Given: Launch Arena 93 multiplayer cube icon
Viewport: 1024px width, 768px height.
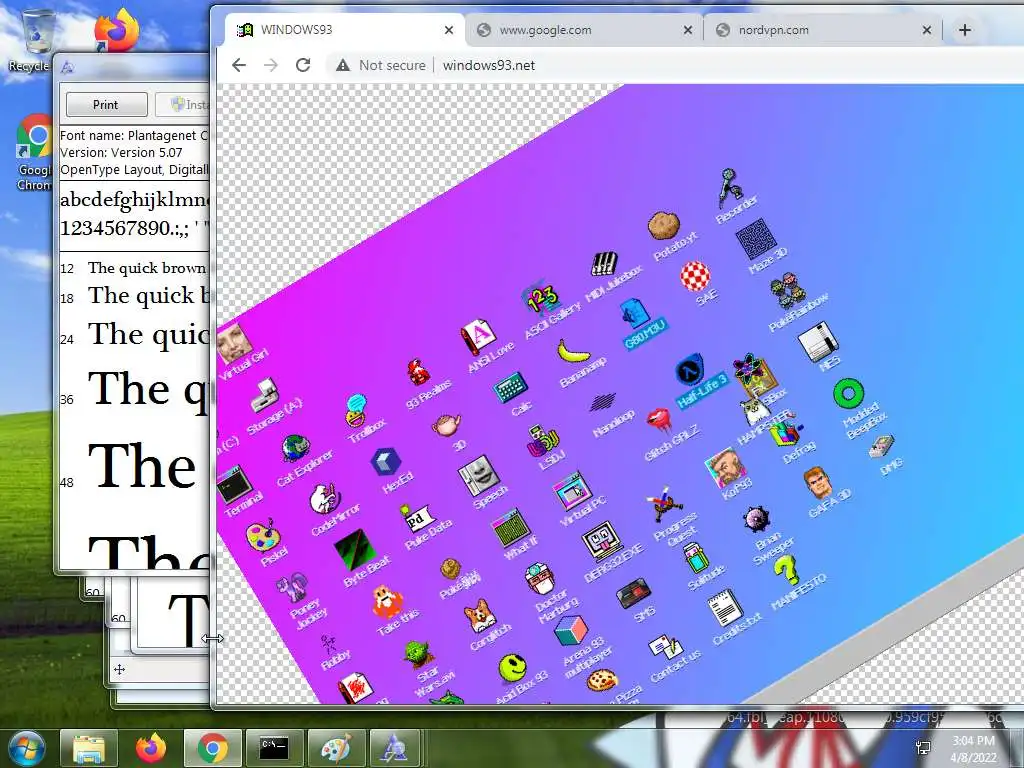Looking at the screenshot, I should click(571, 630).
